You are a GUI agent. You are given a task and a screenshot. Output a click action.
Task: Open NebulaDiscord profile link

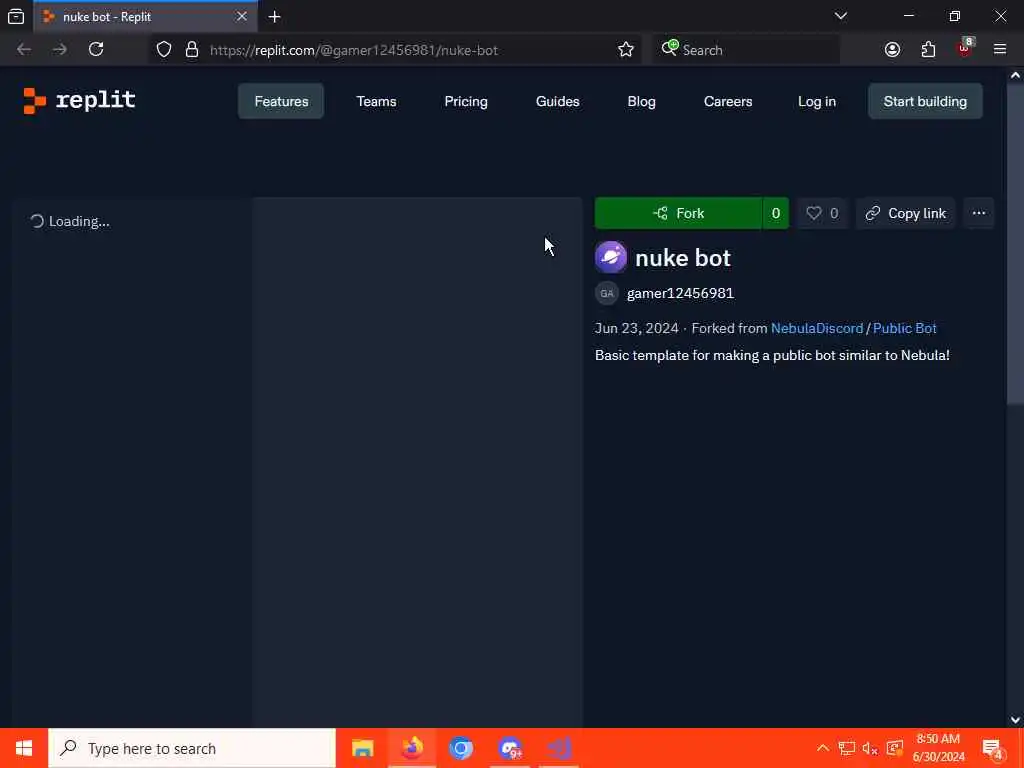coord(816,328)
